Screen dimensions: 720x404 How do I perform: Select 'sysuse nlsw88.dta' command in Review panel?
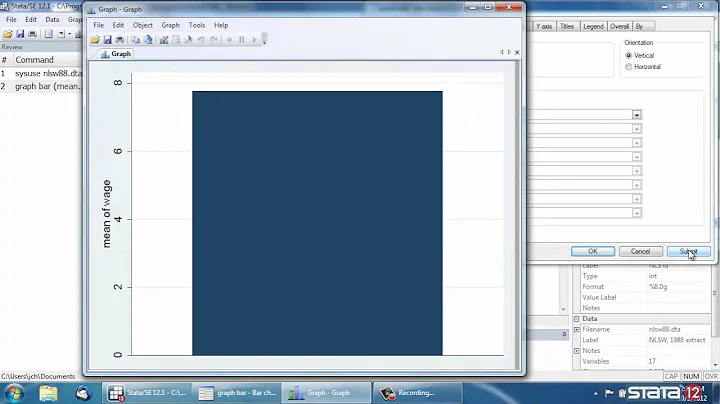[x=48, y=73]
